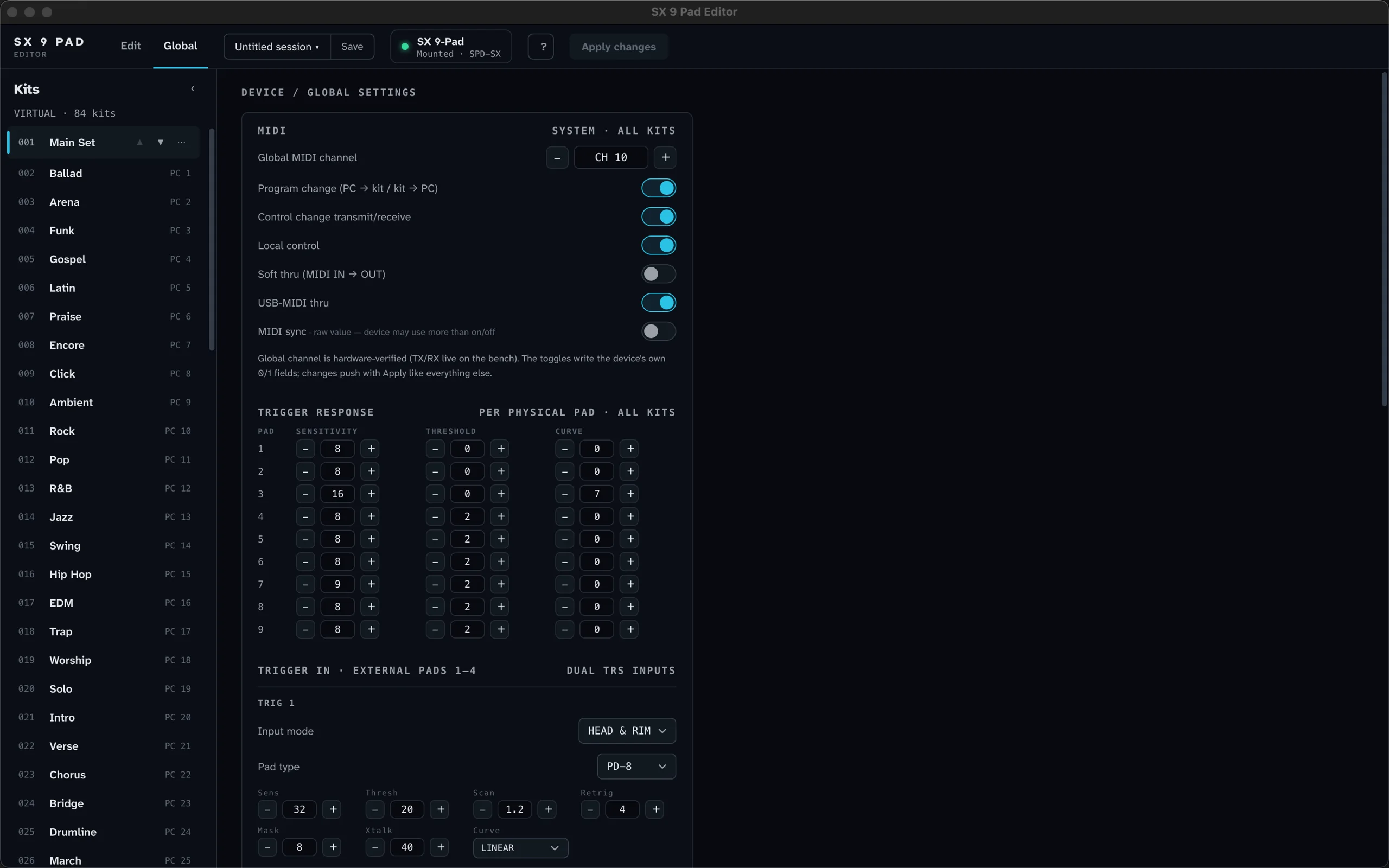This screenshot has width=1389, height=868.
Task: Select the Drumline kit
Action: pos(103,832)
